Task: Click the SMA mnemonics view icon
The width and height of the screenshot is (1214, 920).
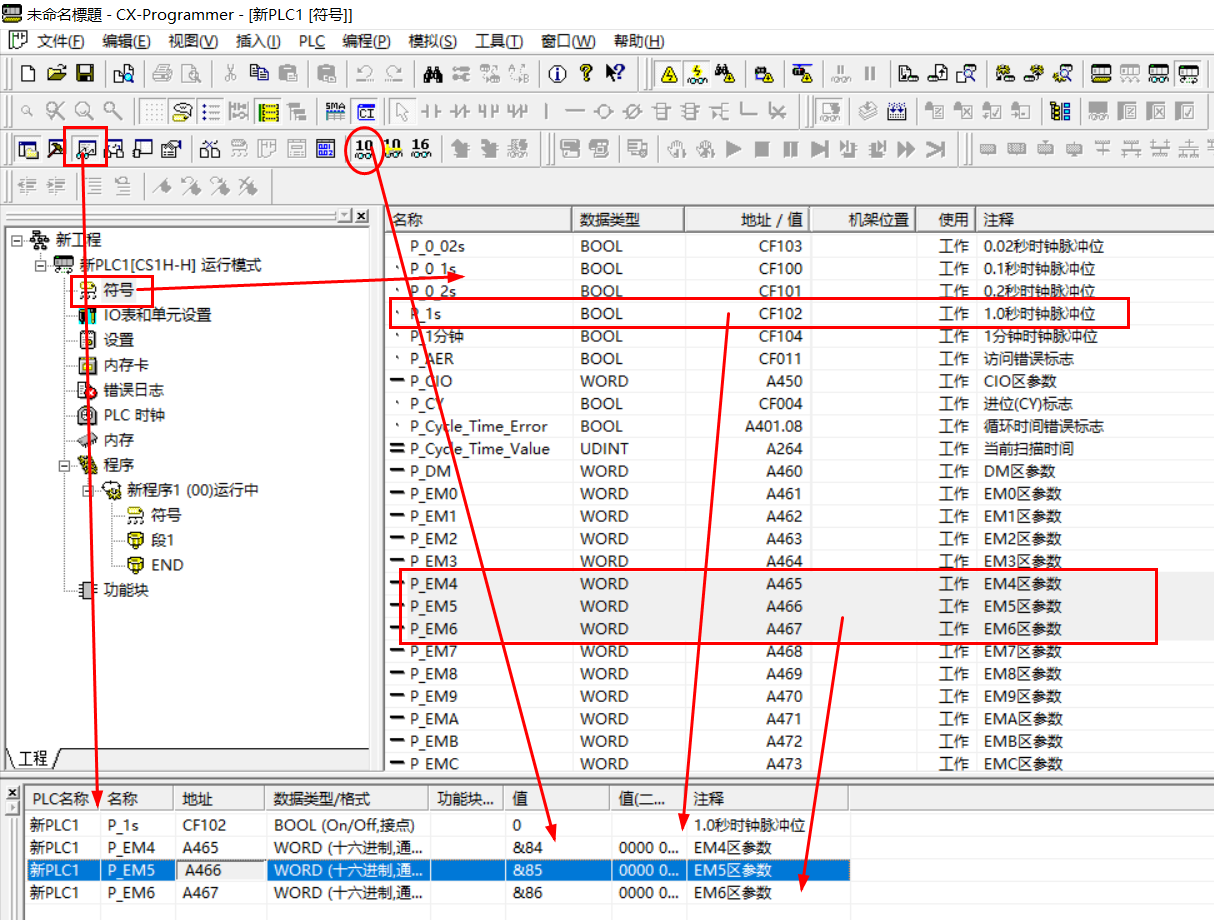Action: [336, 111]
